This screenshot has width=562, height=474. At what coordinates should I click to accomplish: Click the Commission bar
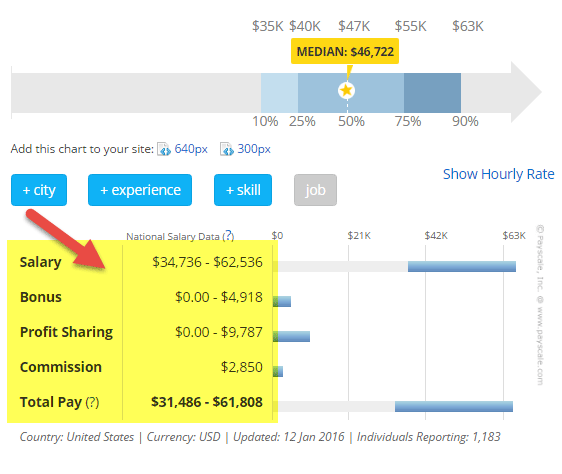(278, 371)
